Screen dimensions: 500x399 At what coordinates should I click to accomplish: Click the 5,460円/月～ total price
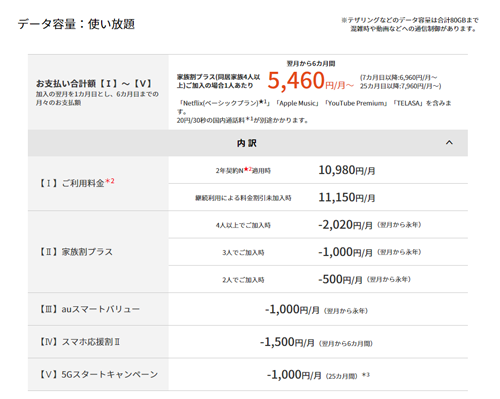310,81
